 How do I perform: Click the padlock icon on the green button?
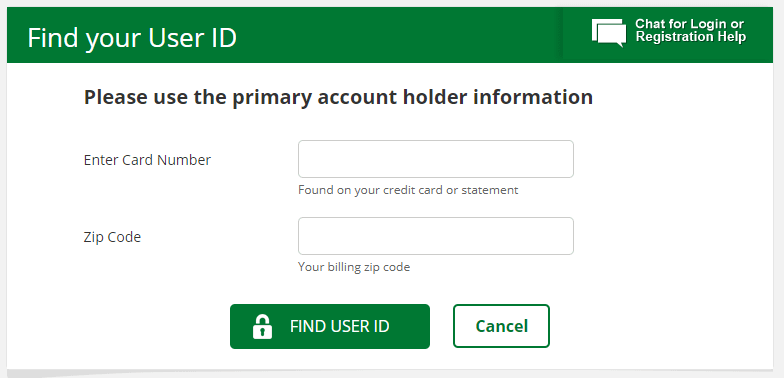point(262,326)
